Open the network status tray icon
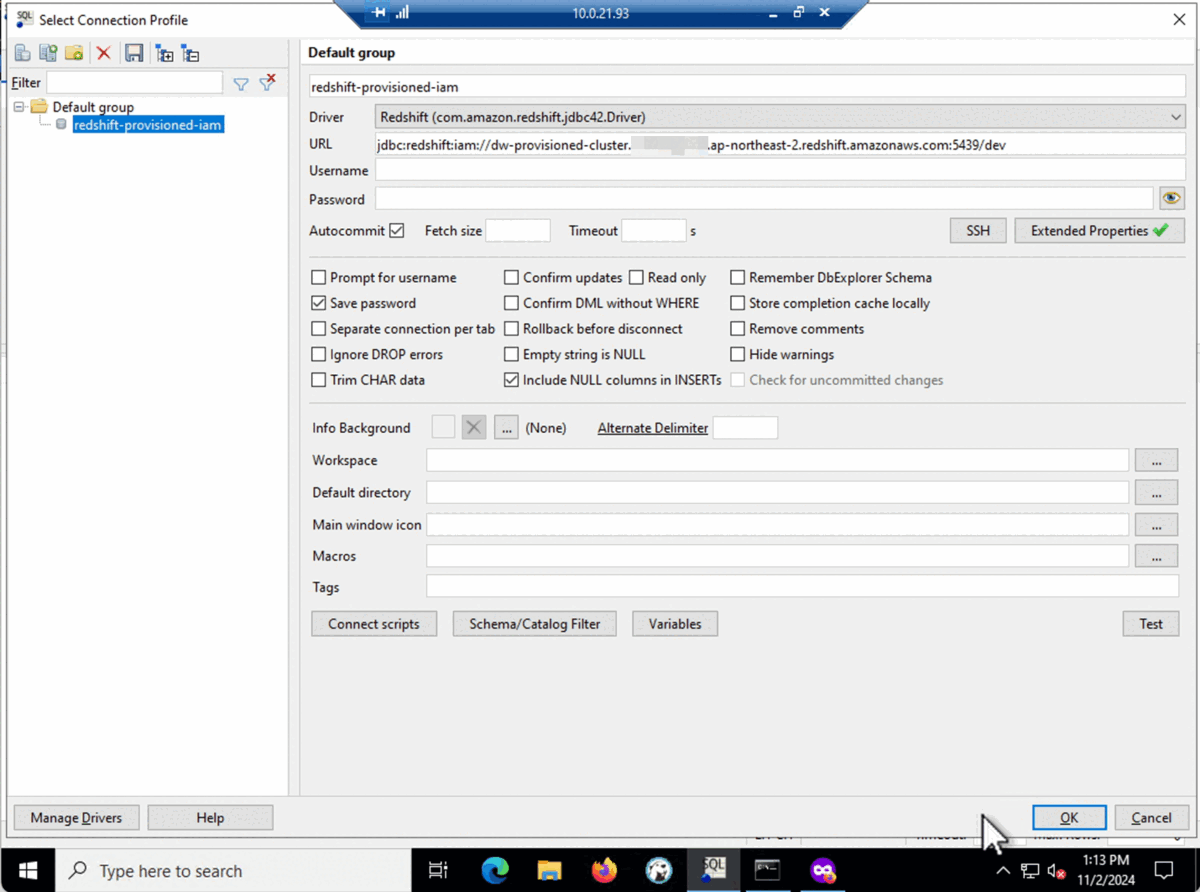Screen dimensions: 1200x892 click(x=1030, y=871)
